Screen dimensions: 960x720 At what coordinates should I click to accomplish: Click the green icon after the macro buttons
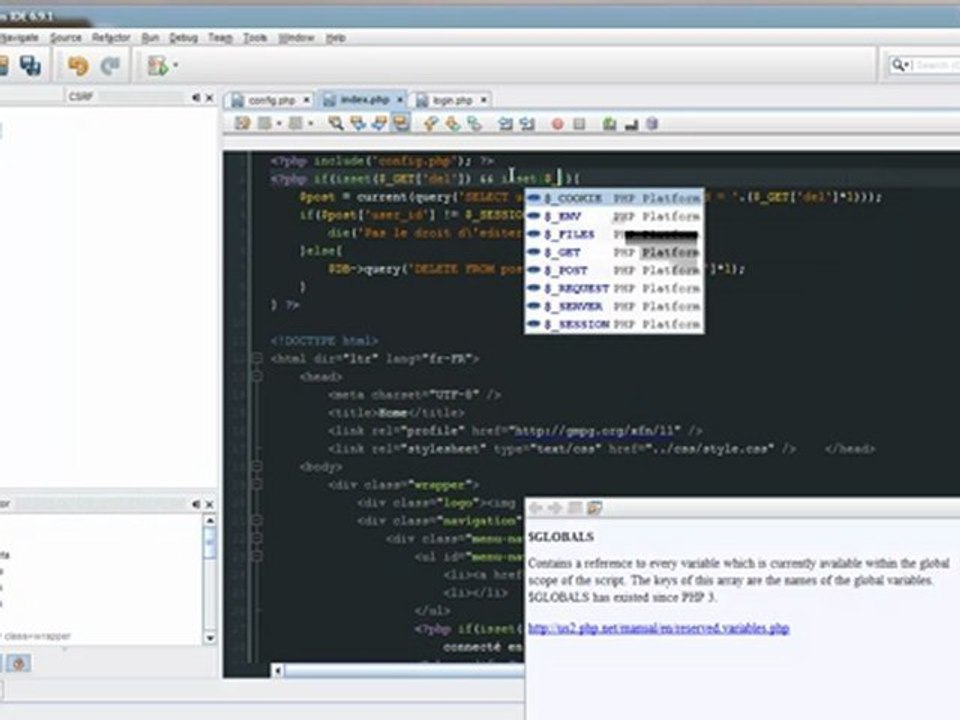pos(609,124)
